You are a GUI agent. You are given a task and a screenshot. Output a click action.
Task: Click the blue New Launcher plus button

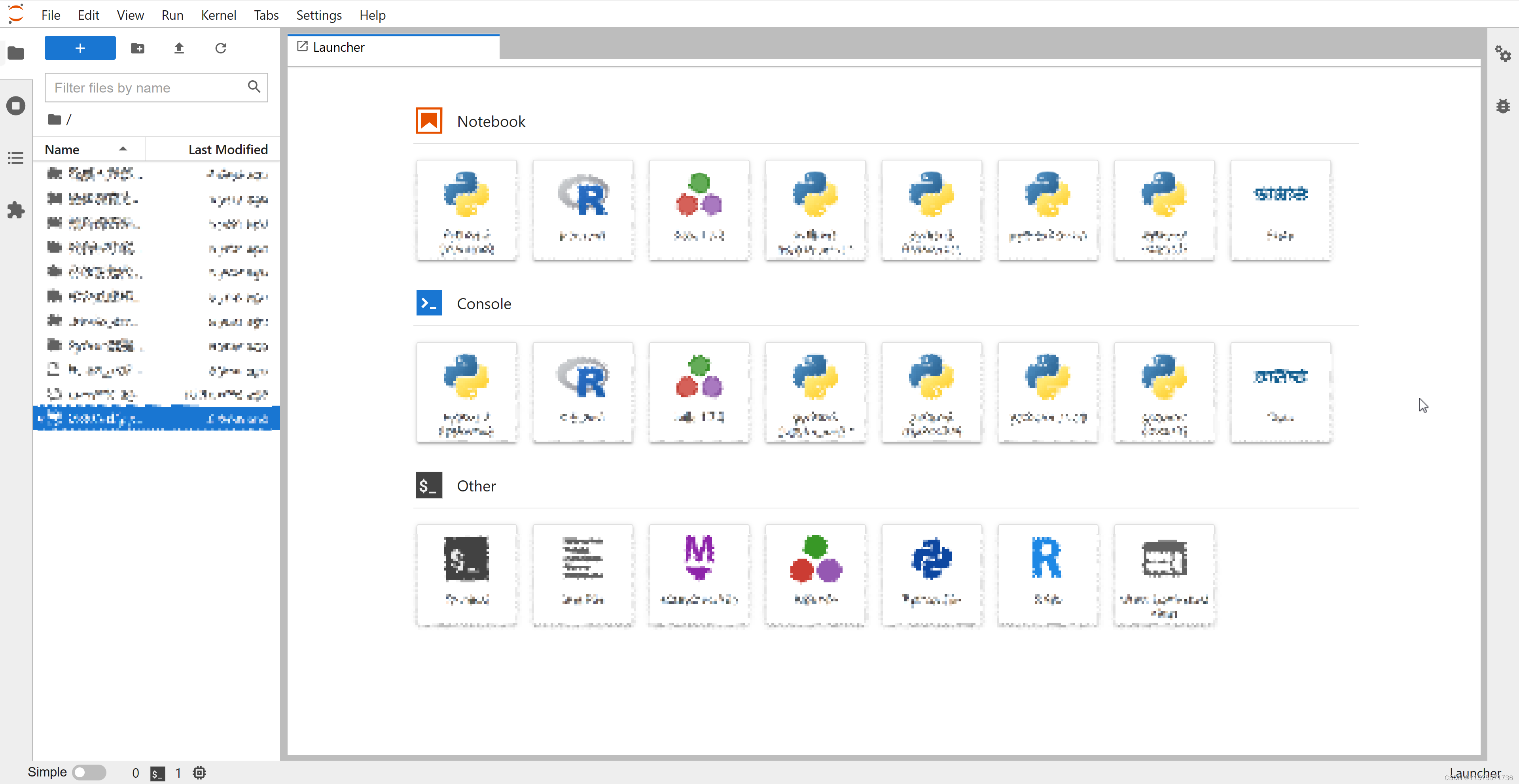tap(80, 48)
